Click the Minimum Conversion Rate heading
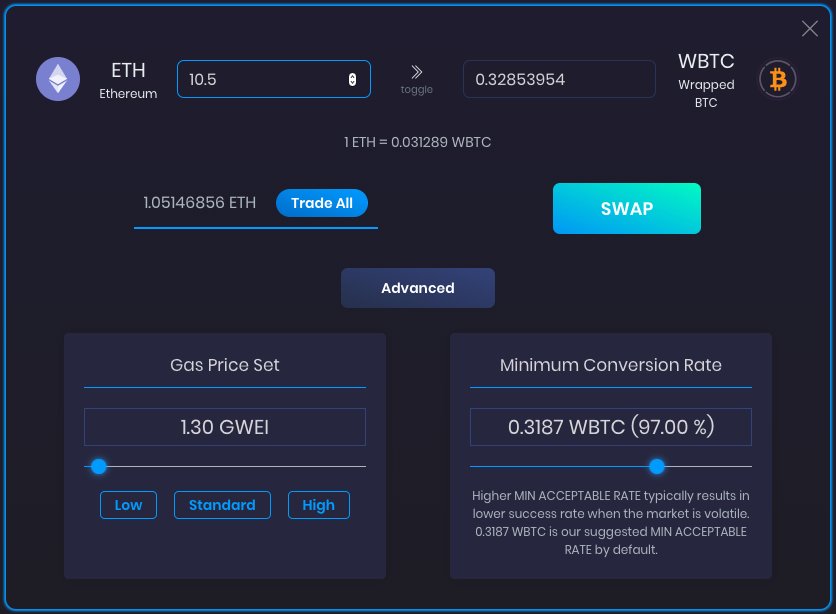Viewport: 836px width, 614px height. click(x=611, y=365)
